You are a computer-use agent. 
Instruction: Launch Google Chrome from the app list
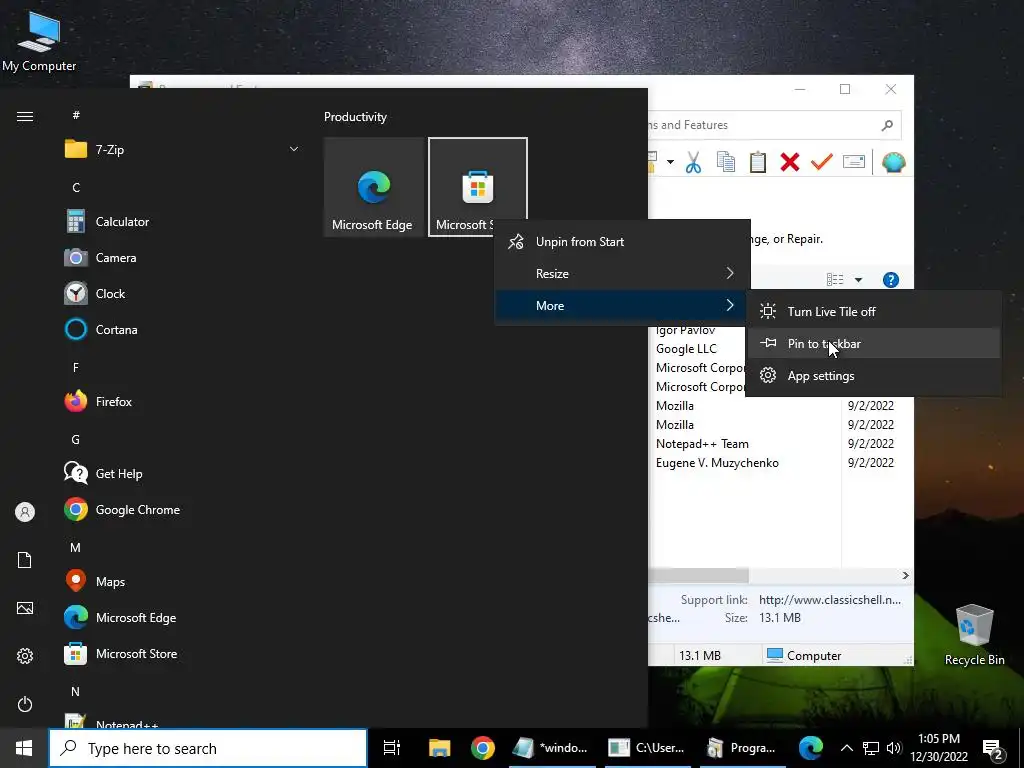point(137,510)
